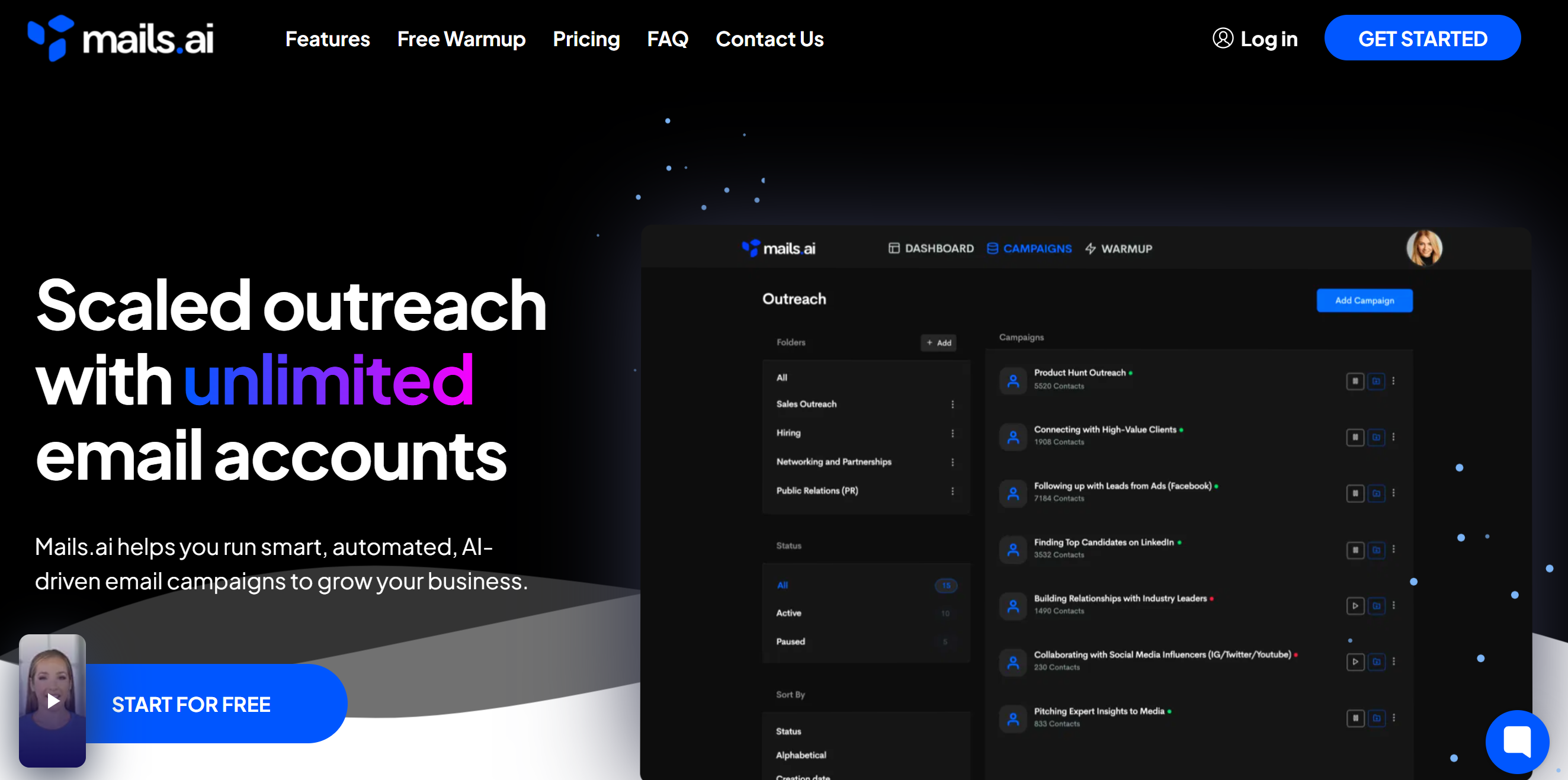Go to Pricing page

click(586, 39)
